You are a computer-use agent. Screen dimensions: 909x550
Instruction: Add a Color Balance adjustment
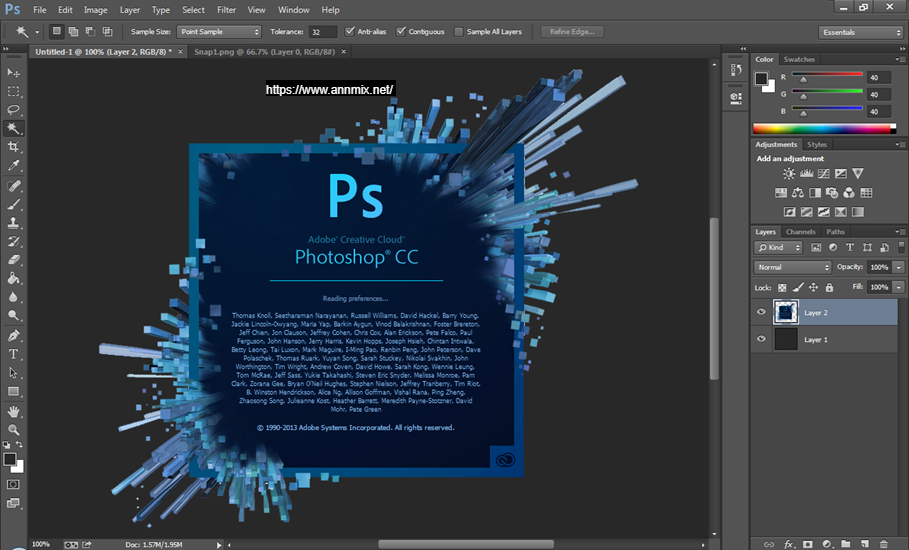click(x=798, y=192)
